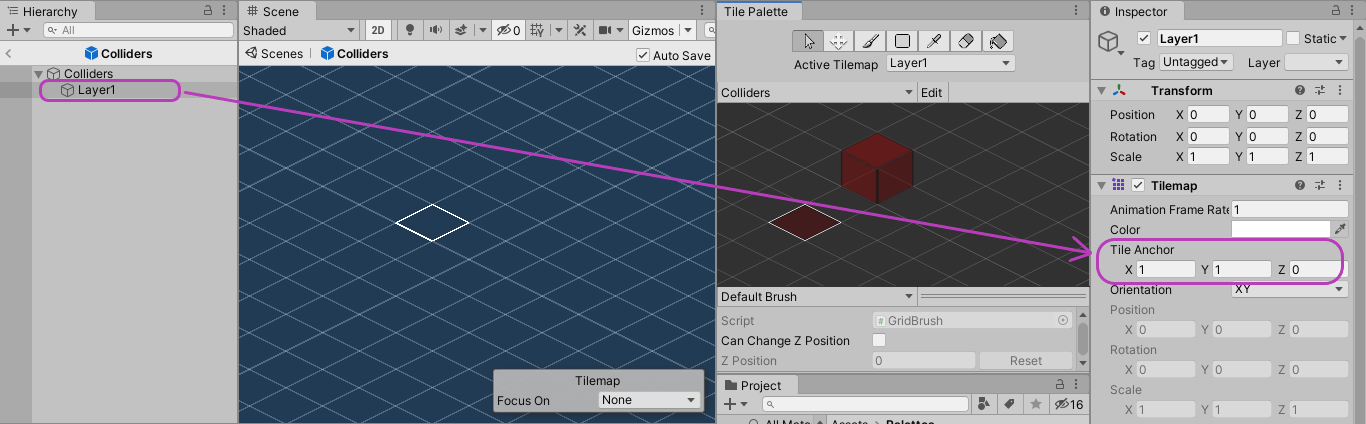Toggle Auto Save checkbox
Screen dimensions: 1366x424
[642, 55]
